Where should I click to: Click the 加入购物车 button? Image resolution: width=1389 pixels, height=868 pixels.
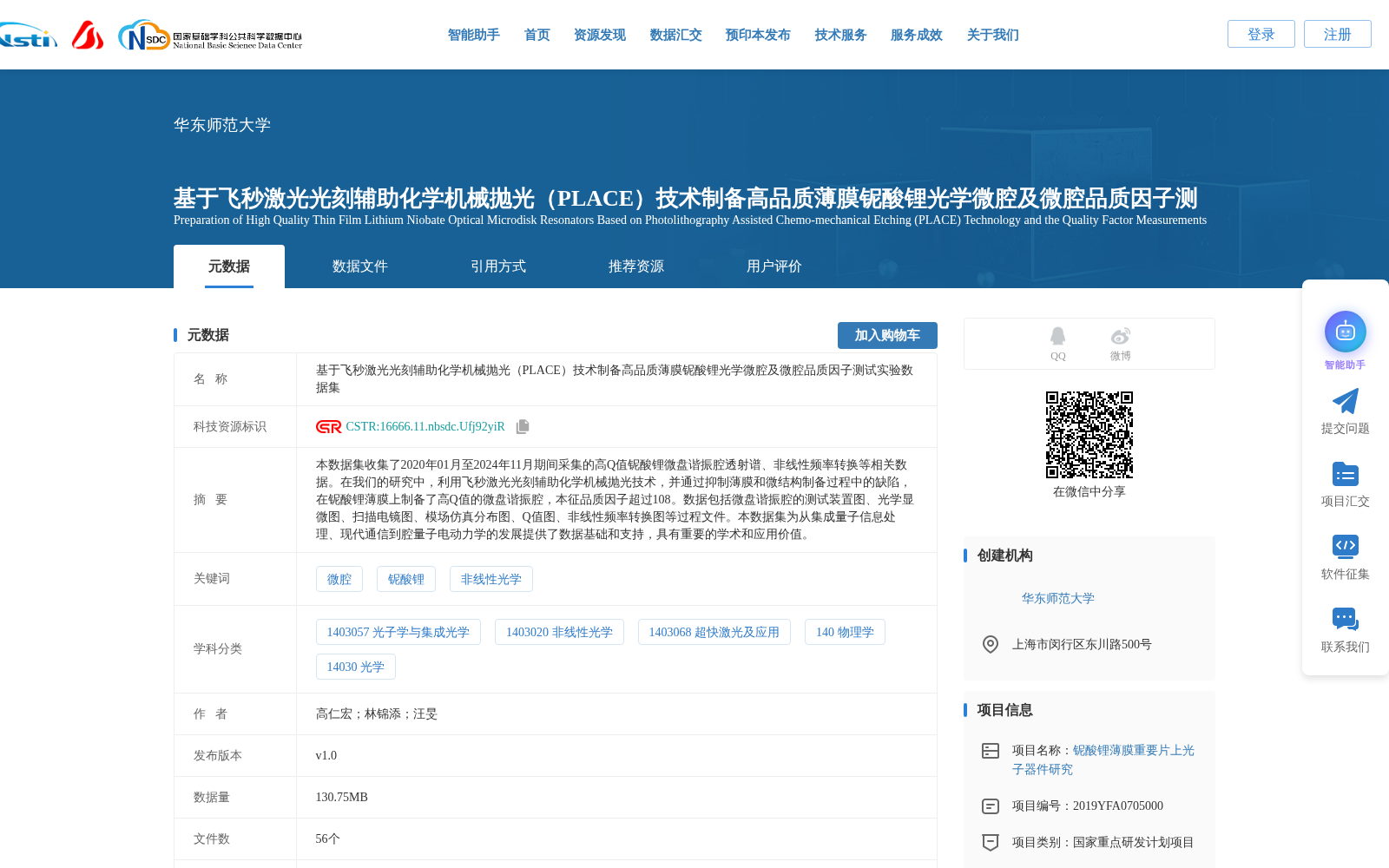(x=887, y=335)
